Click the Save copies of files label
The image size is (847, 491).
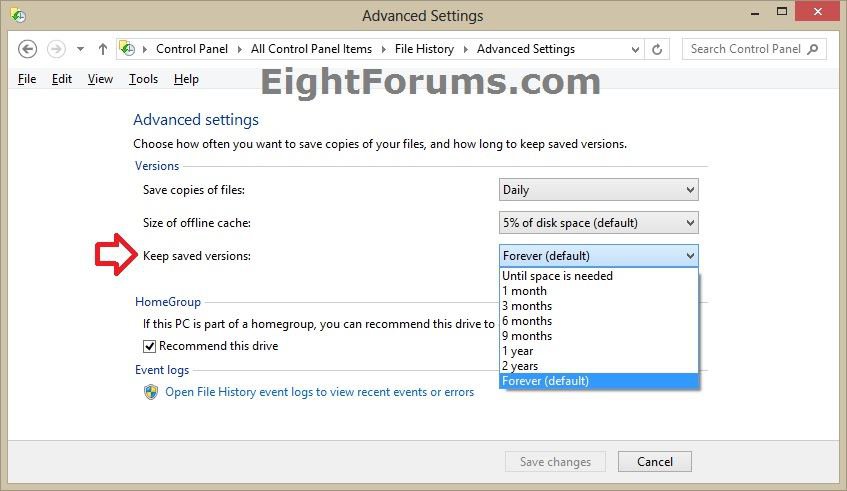point(194,190)
